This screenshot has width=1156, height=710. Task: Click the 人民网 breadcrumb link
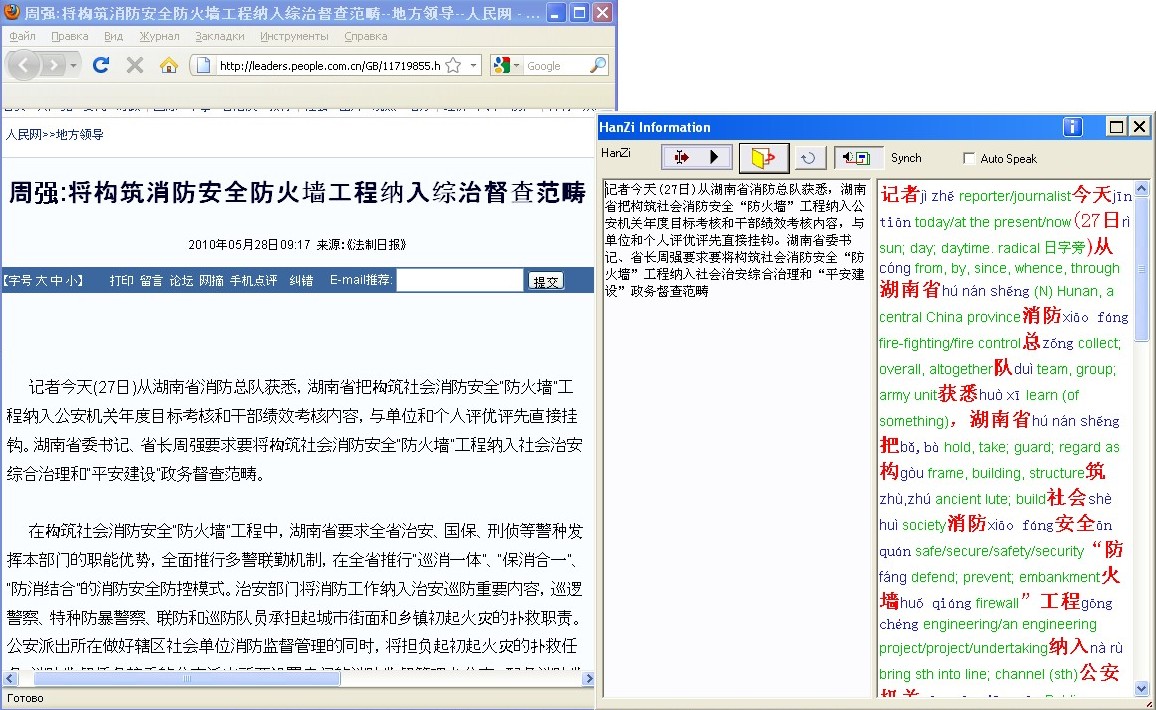(24, 134)
